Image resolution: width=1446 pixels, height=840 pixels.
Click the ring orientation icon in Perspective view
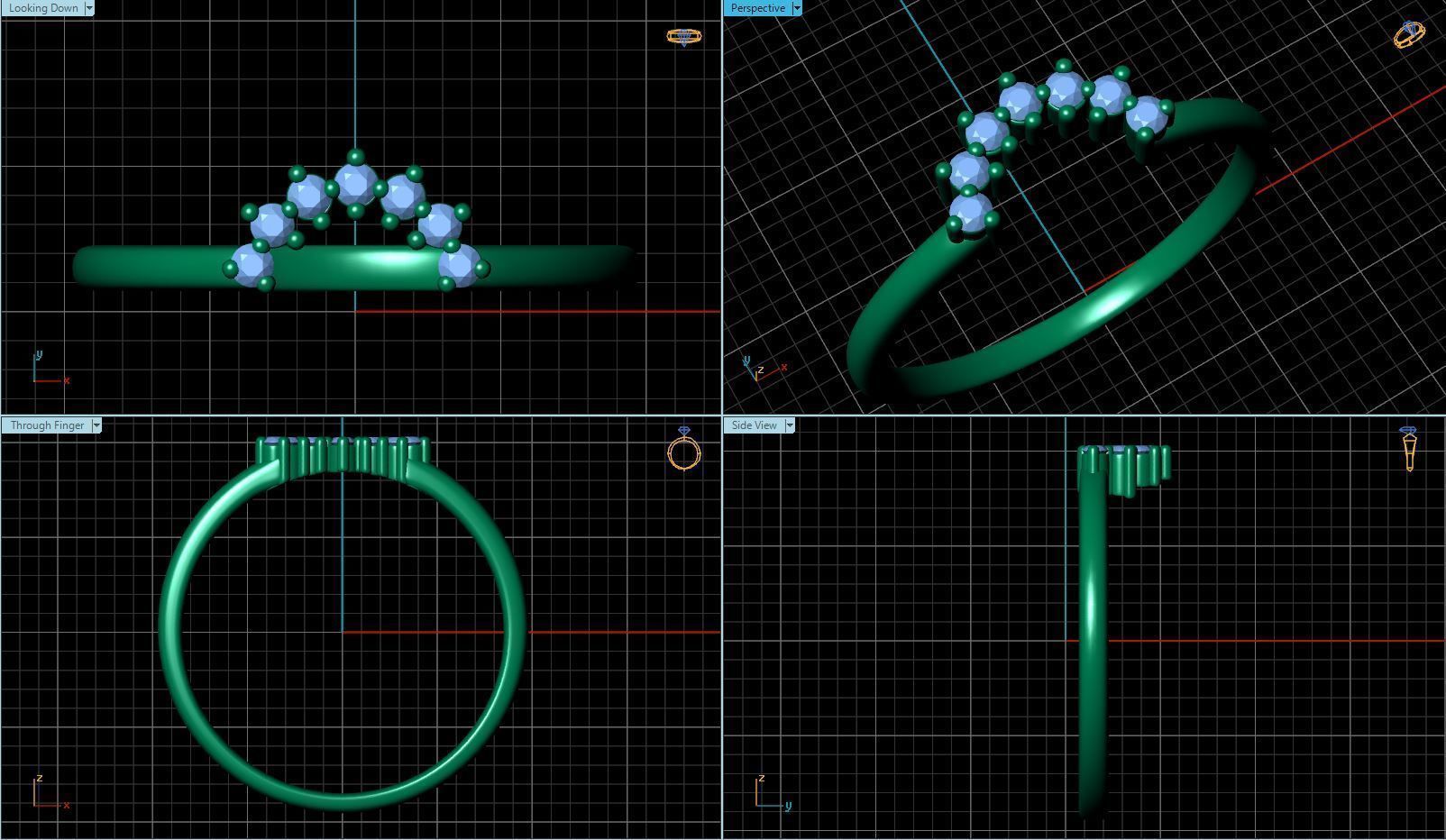click(1409, 33)
